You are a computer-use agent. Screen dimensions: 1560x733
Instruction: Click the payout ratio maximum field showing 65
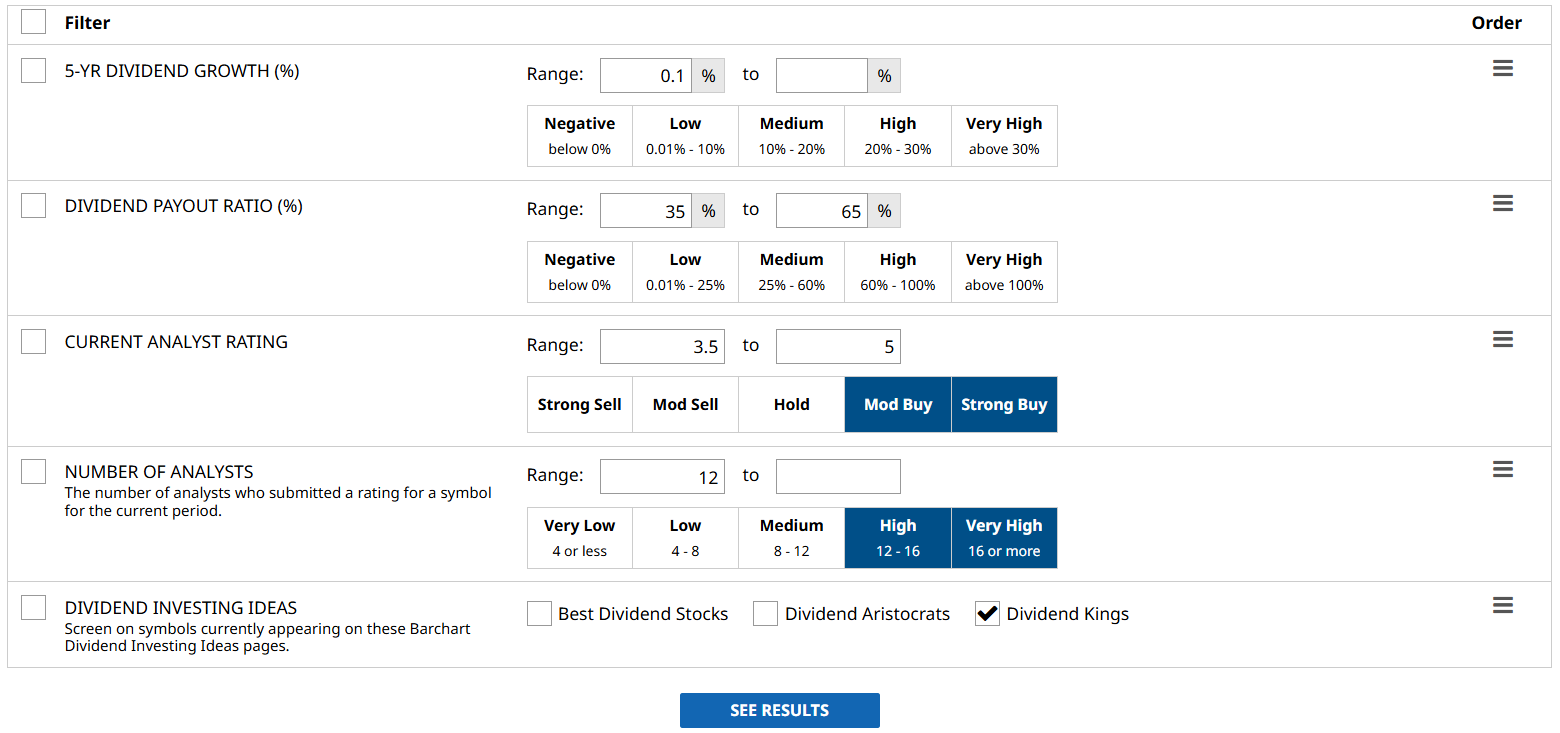(821, 211)
